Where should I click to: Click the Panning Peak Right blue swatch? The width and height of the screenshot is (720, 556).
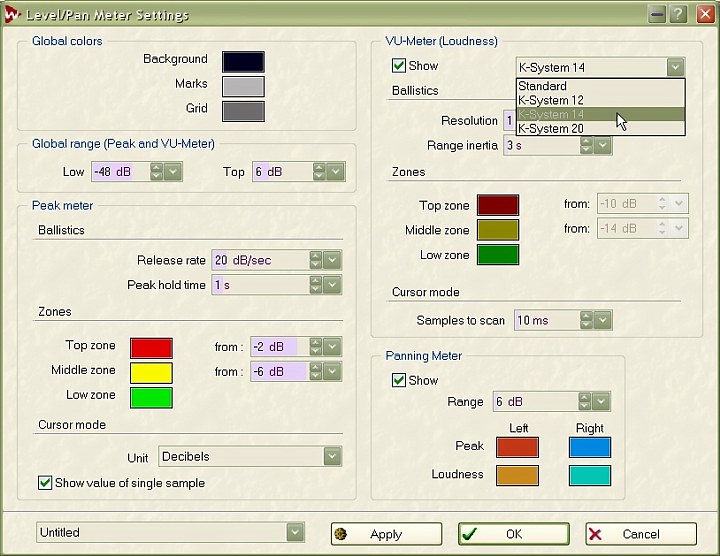pyautogui.click(x=589, y=448)
